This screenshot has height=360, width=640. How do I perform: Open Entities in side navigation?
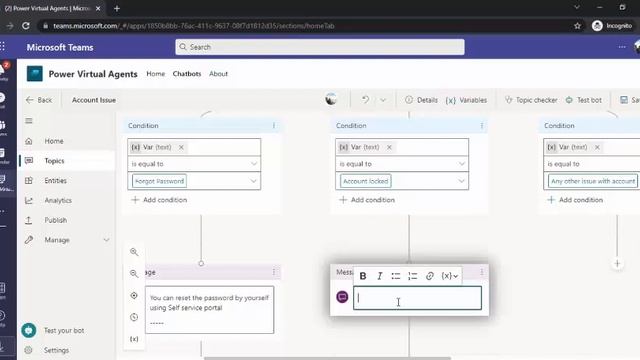pyautogui.click(x=56, y=180)
